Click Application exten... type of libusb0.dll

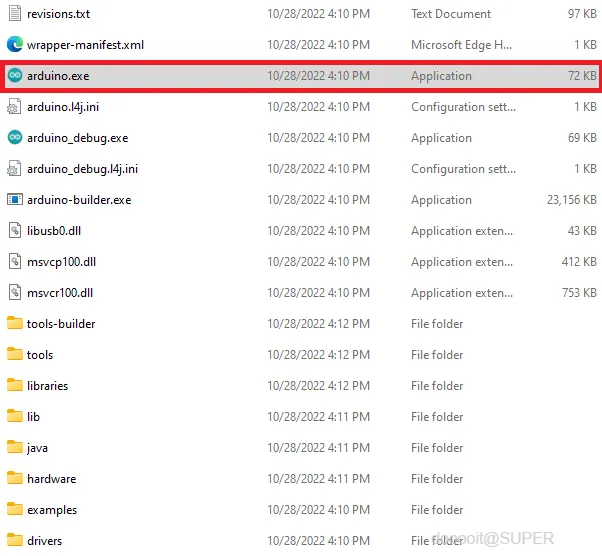point(462,231)
